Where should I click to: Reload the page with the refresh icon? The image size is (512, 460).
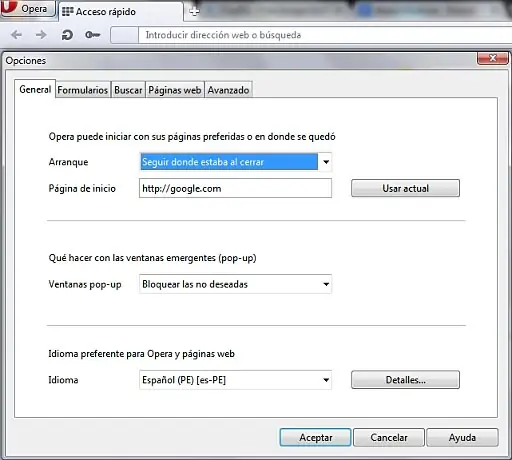(x=67, y=35)
